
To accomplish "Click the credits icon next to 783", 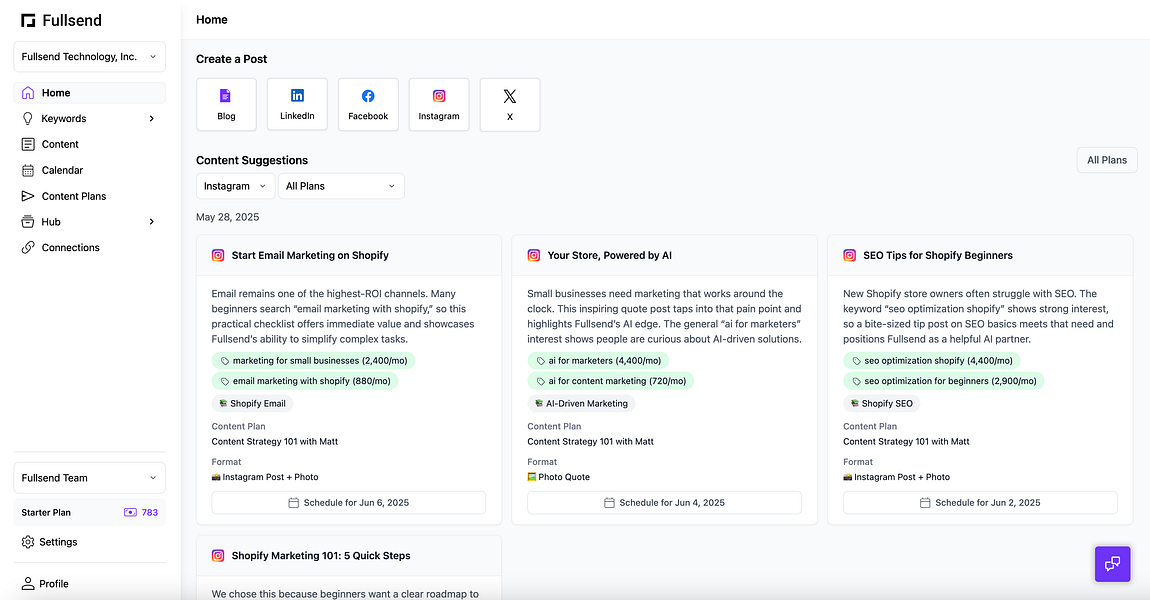I will click(x=131, y=513).
